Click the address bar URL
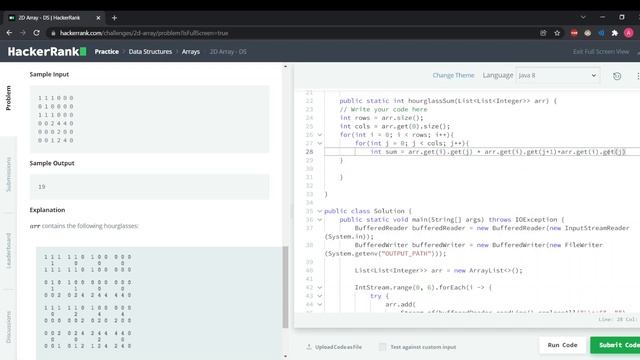The image size is (640, 360). point(144,33)
